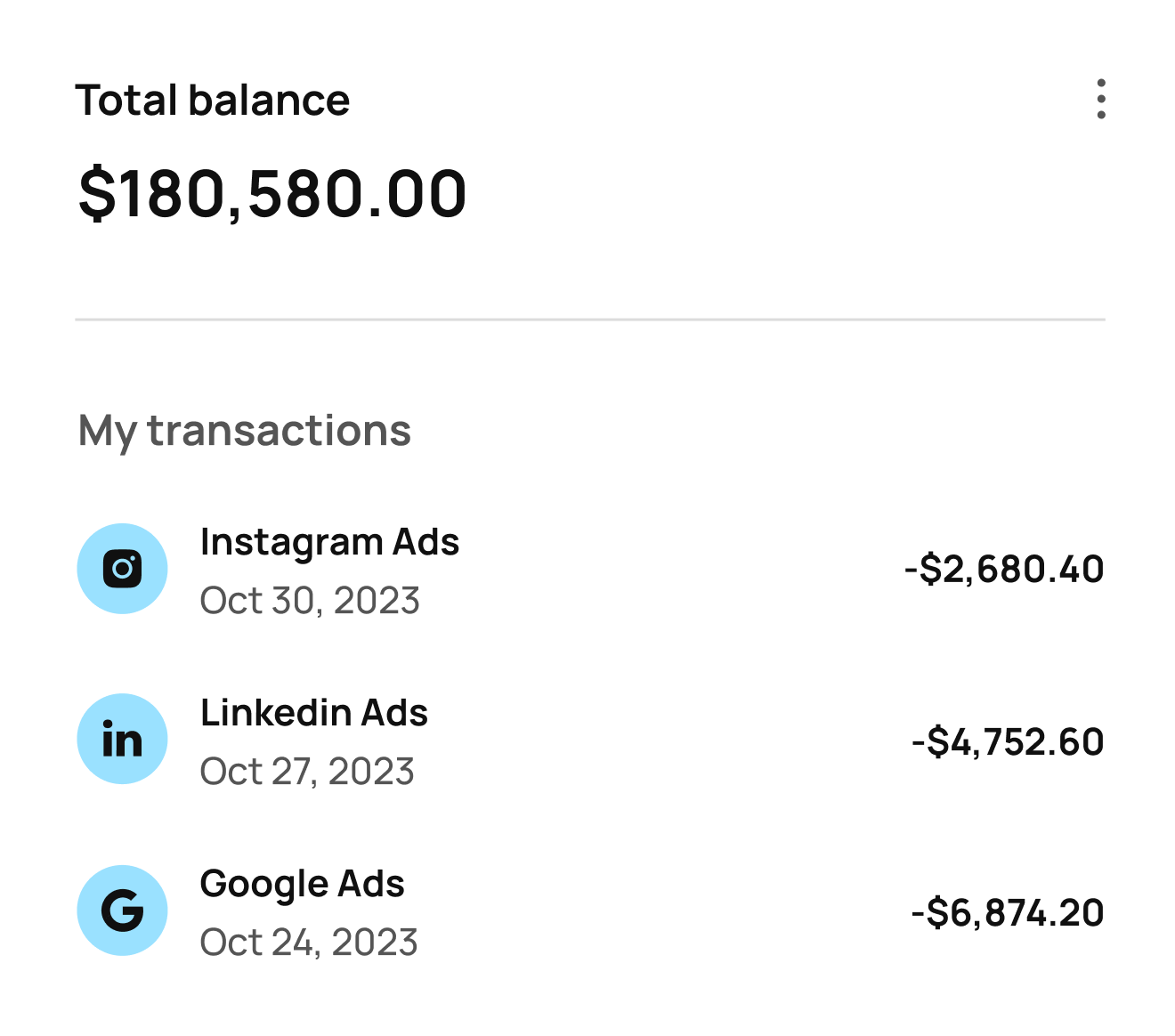Click the Oct 24, 2023 date
This screenshot has width=1175, height=1036.
pos(309,943)
